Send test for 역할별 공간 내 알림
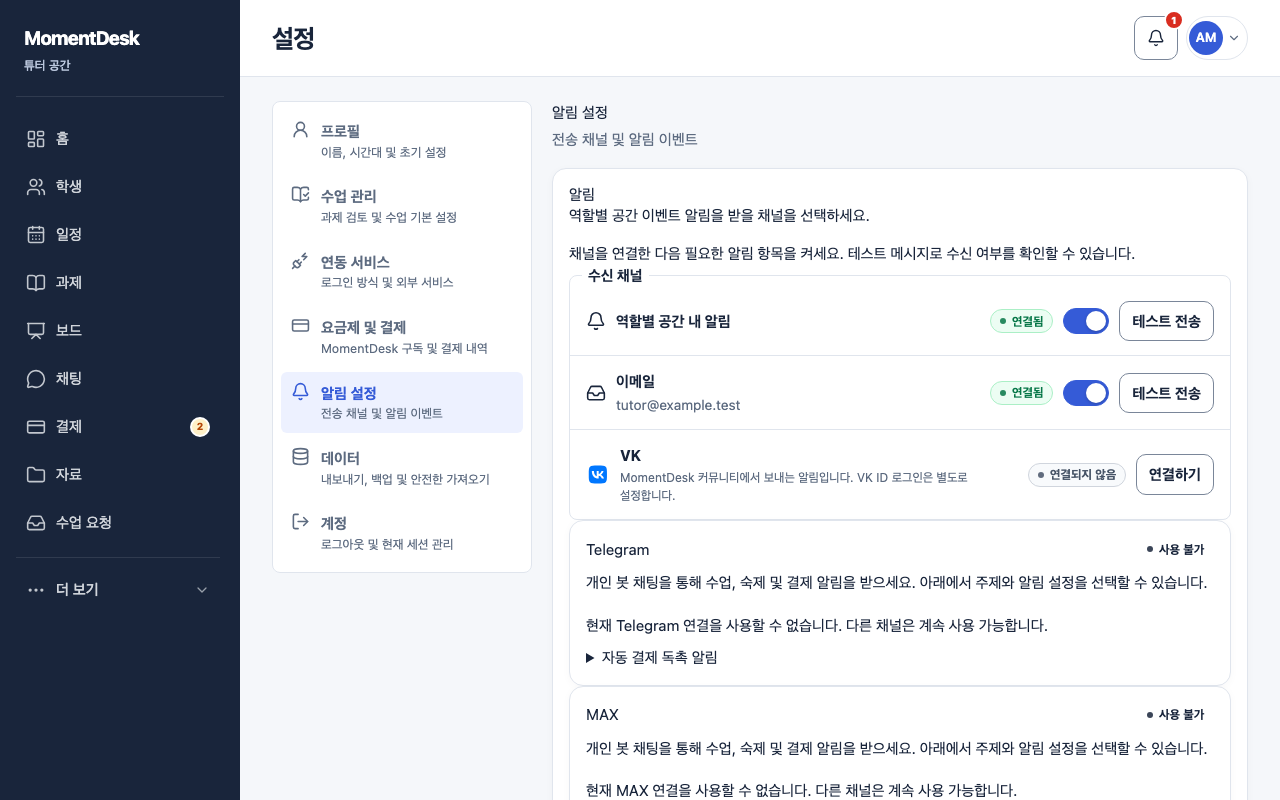This screenshot has height=800, width=1280. [x=1166, y=321]
